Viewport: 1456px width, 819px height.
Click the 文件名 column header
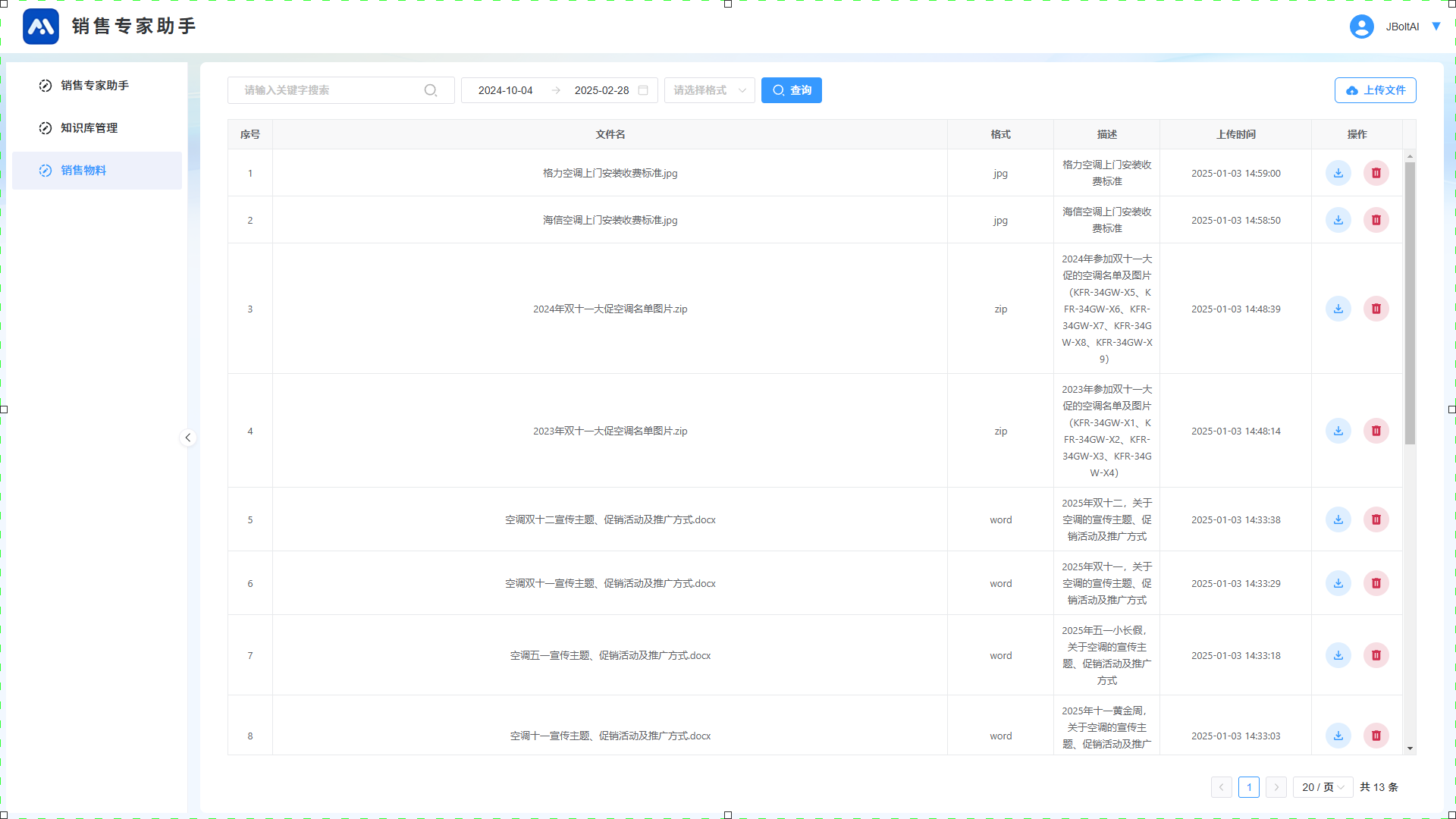[x=610, y=134]
